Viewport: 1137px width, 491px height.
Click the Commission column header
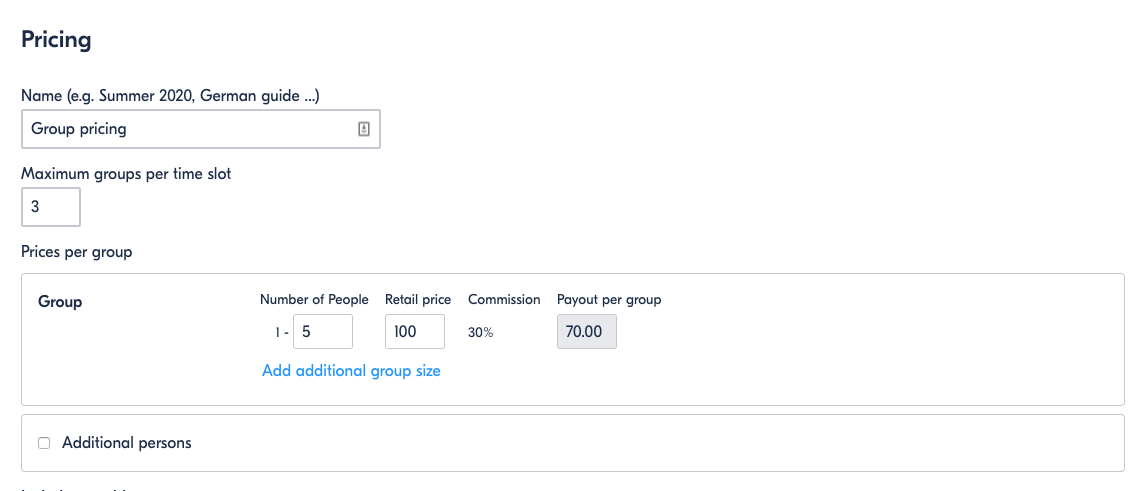tap(504, 300)
